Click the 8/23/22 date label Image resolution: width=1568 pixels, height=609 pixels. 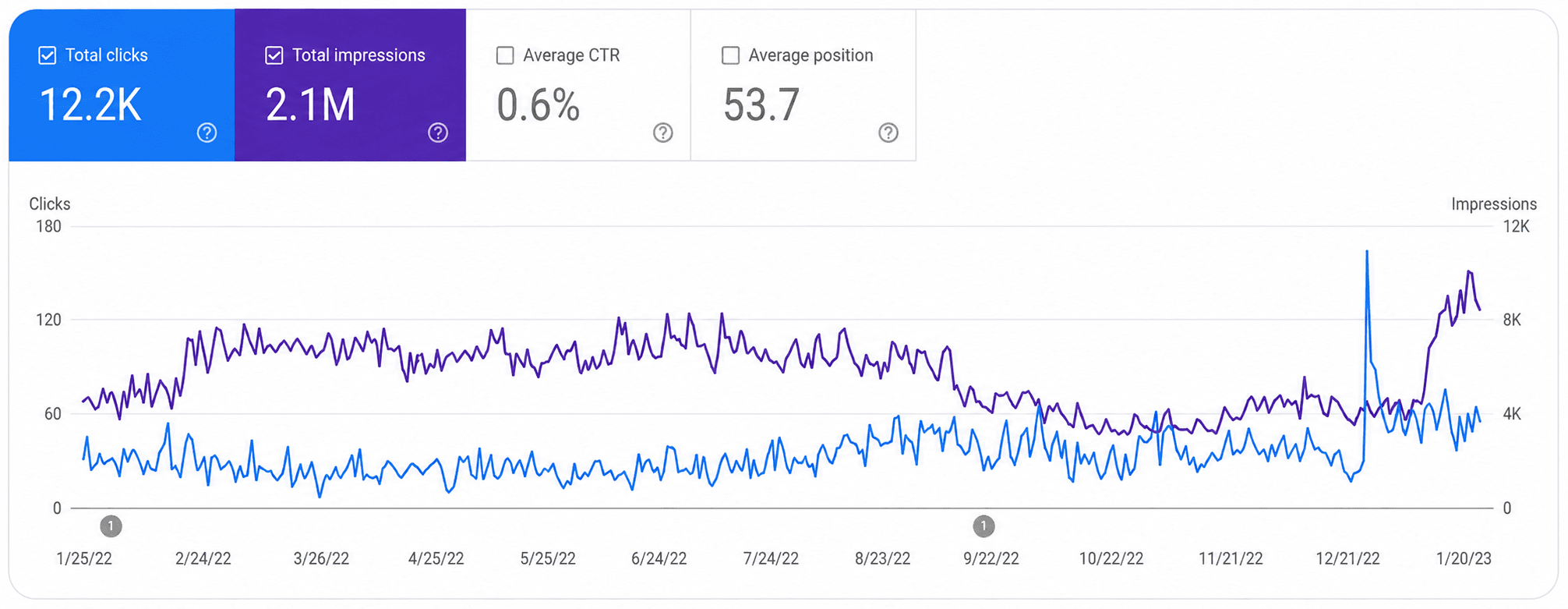882,558
